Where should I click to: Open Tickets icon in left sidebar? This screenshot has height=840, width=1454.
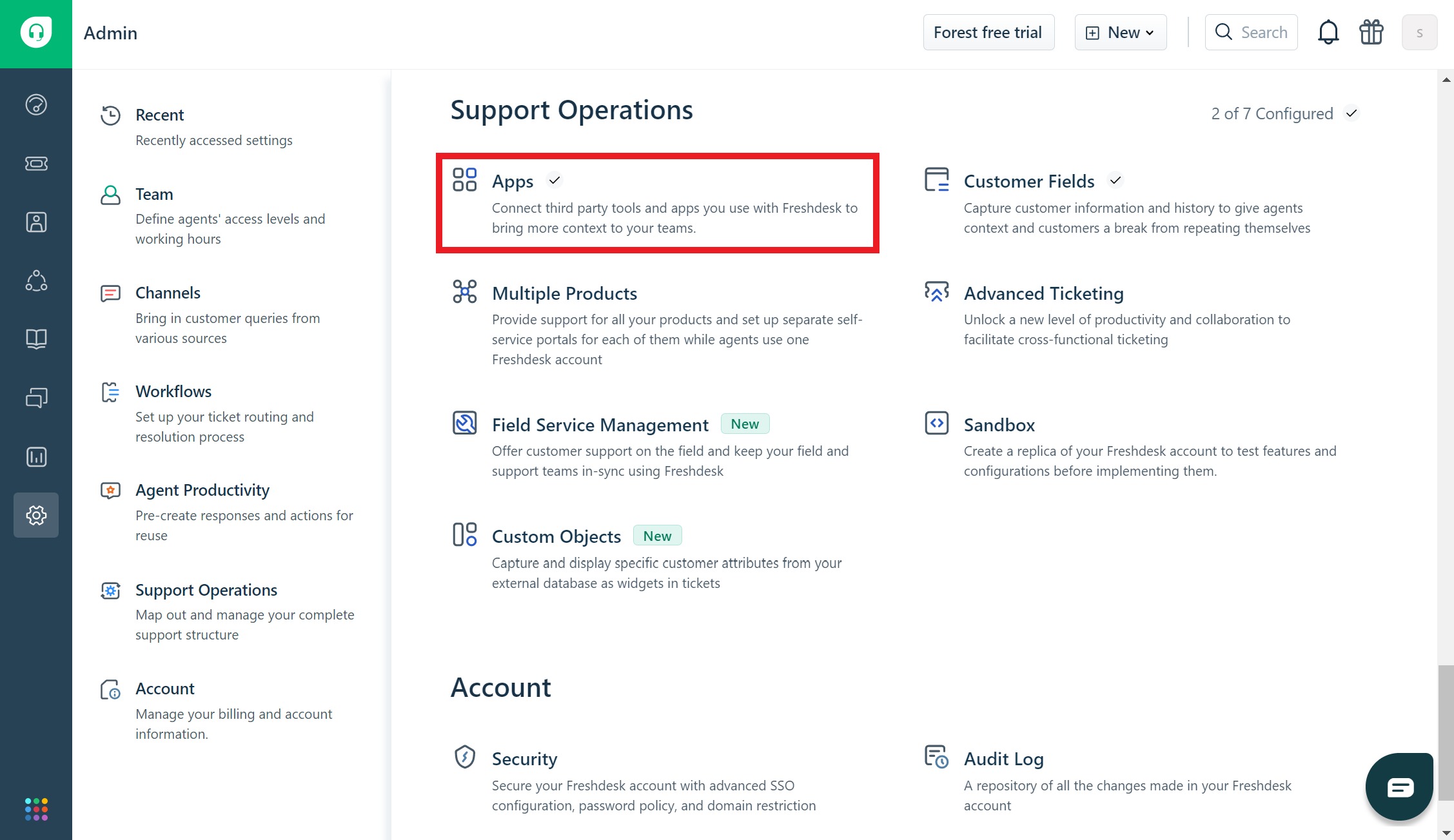point(36,164)
